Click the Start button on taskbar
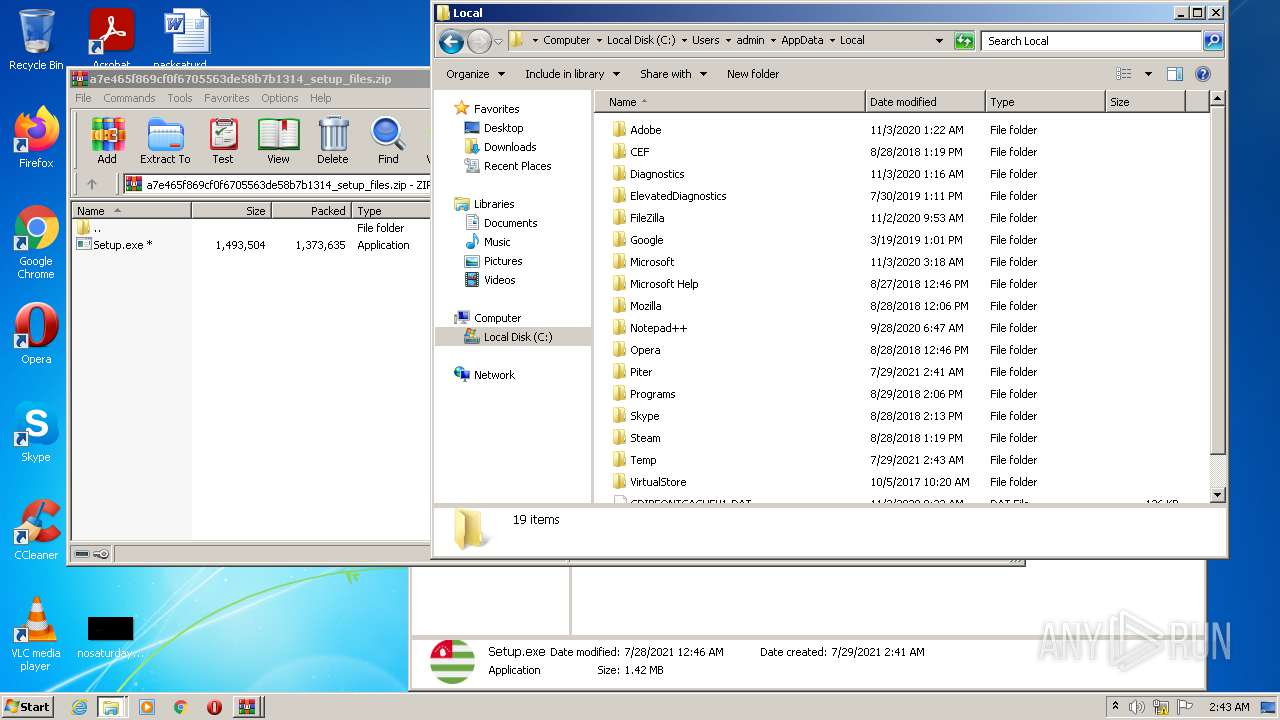Image resolution: width=1280 pixels, height=720 pixels. coord(28,706)
